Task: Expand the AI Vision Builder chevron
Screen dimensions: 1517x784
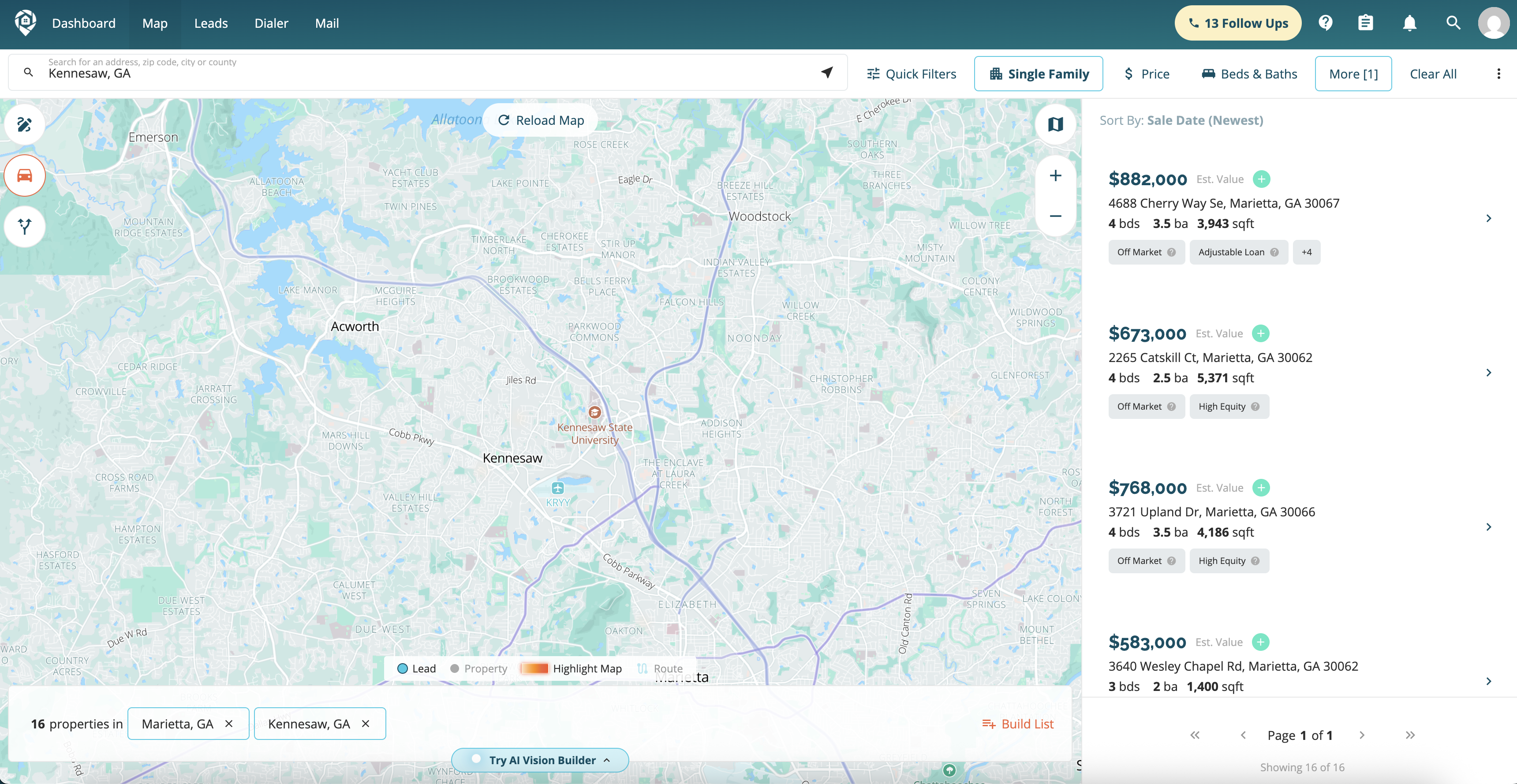Action: tap(606, 760)
